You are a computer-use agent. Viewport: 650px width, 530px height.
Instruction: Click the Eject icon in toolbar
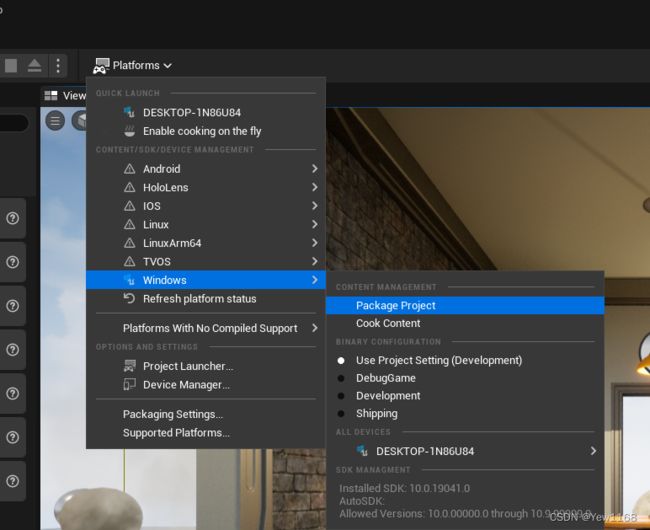click(34, 65)
